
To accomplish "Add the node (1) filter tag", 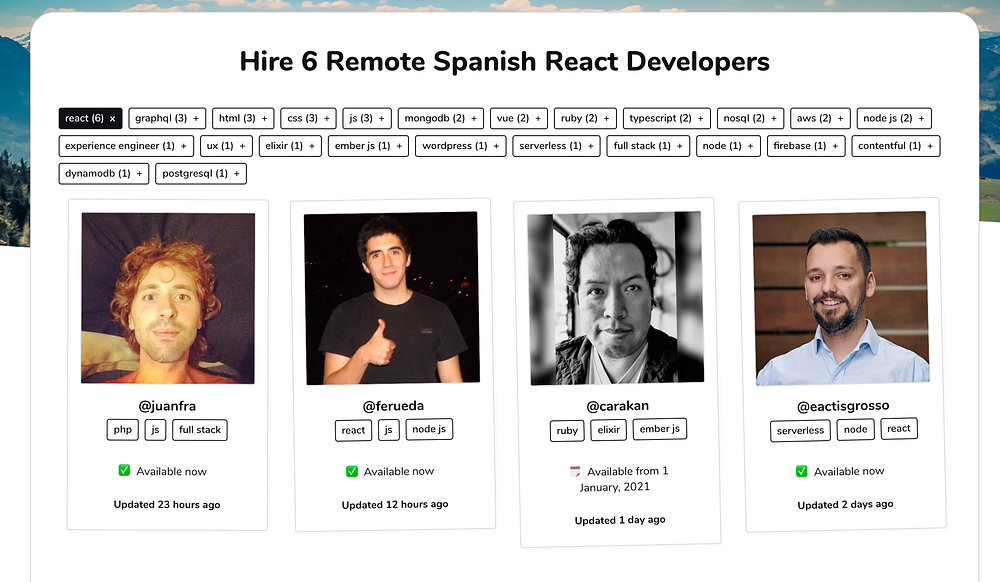I will click(728, 146).
